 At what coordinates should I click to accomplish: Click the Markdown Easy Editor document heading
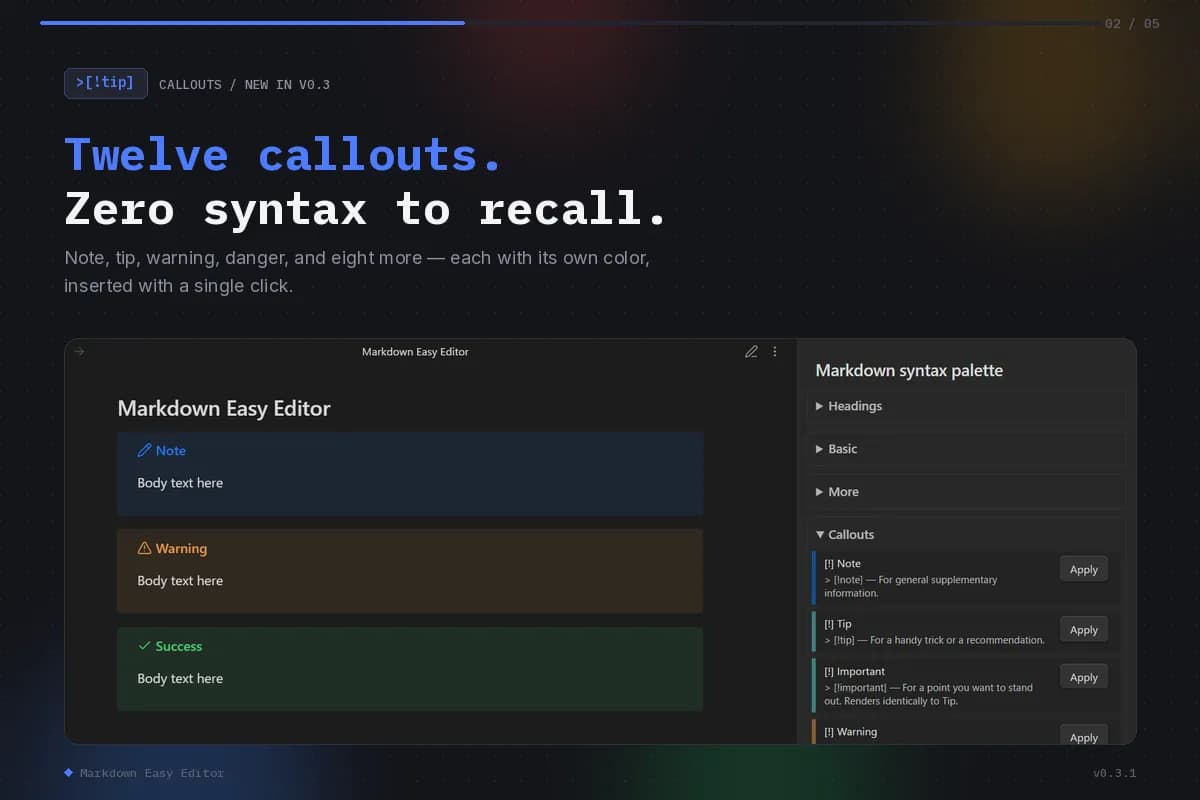pyautogui.click(x=224, y=408)
